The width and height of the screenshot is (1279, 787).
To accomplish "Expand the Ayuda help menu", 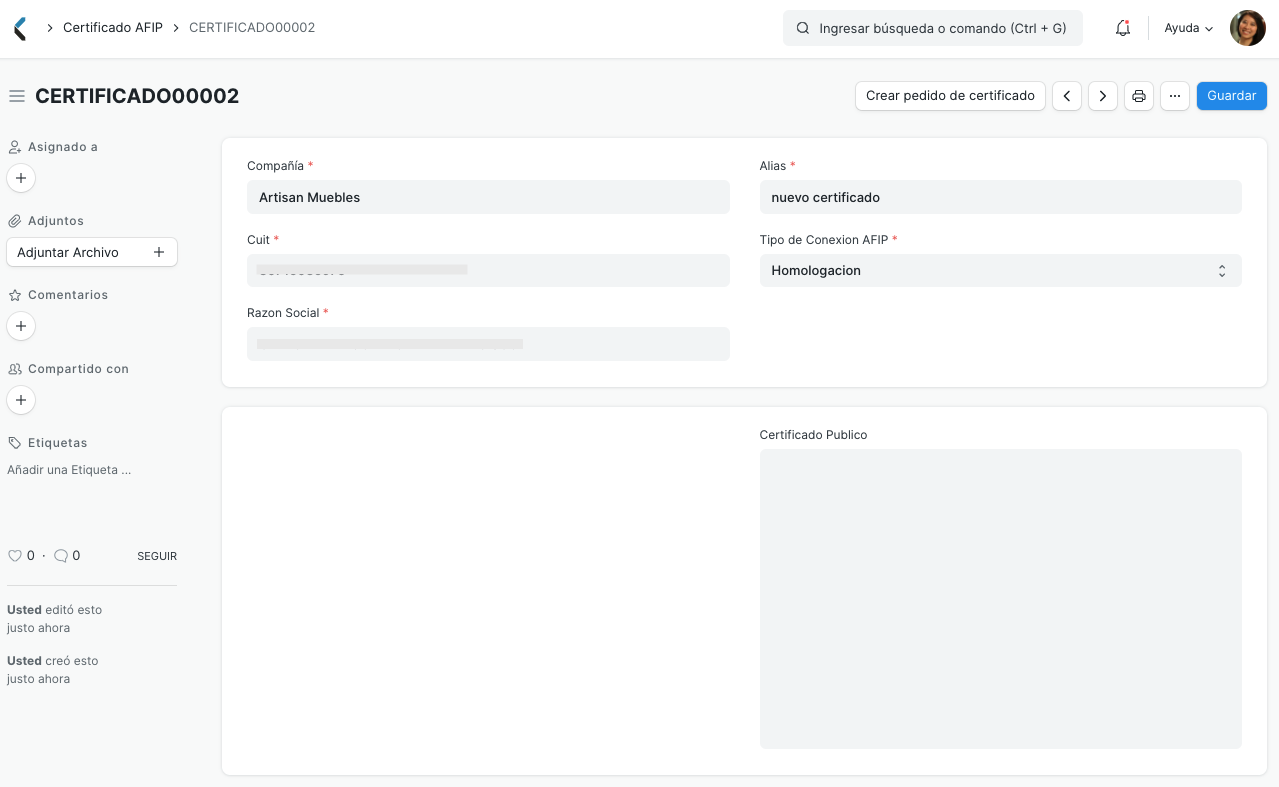I will [x=1189, y=28].
